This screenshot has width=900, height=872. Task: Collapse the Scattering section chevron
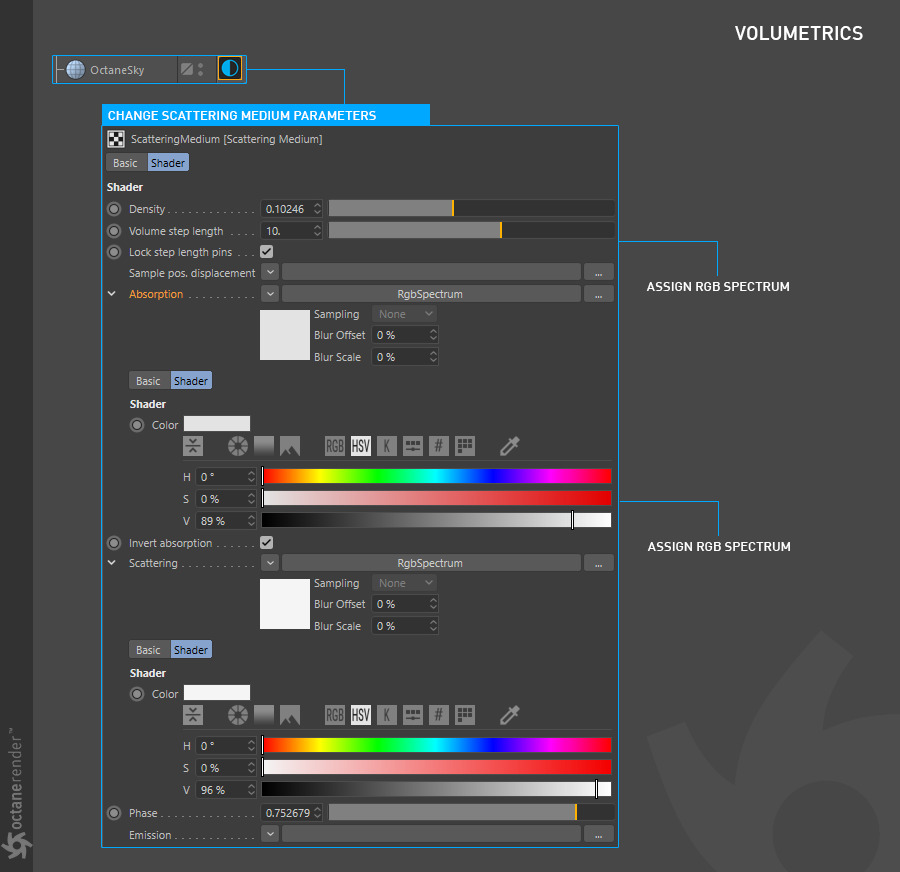pos(112,563)
